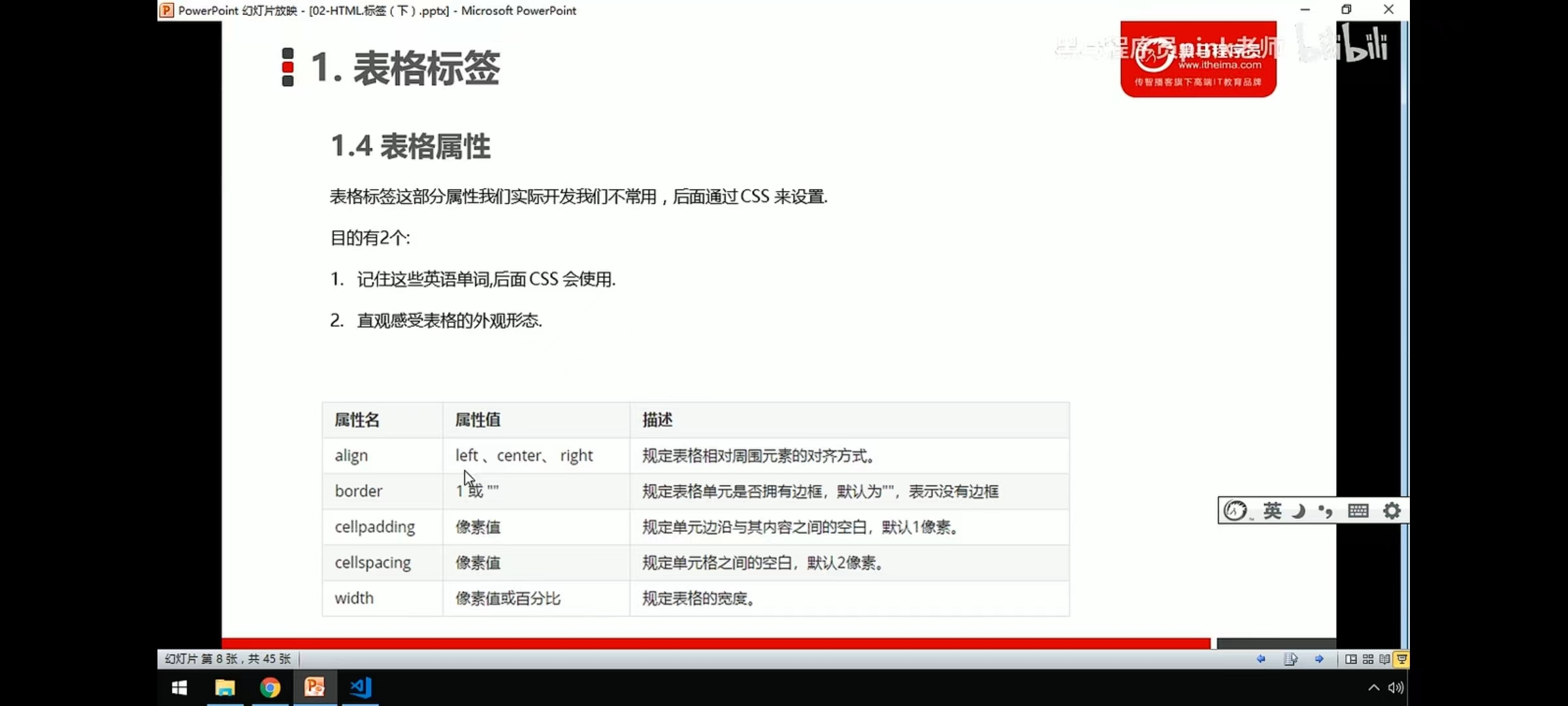Toggle Chinese/English input with 英 button
Viewport: 1568px width, 706px height.
click(1273, 511)
